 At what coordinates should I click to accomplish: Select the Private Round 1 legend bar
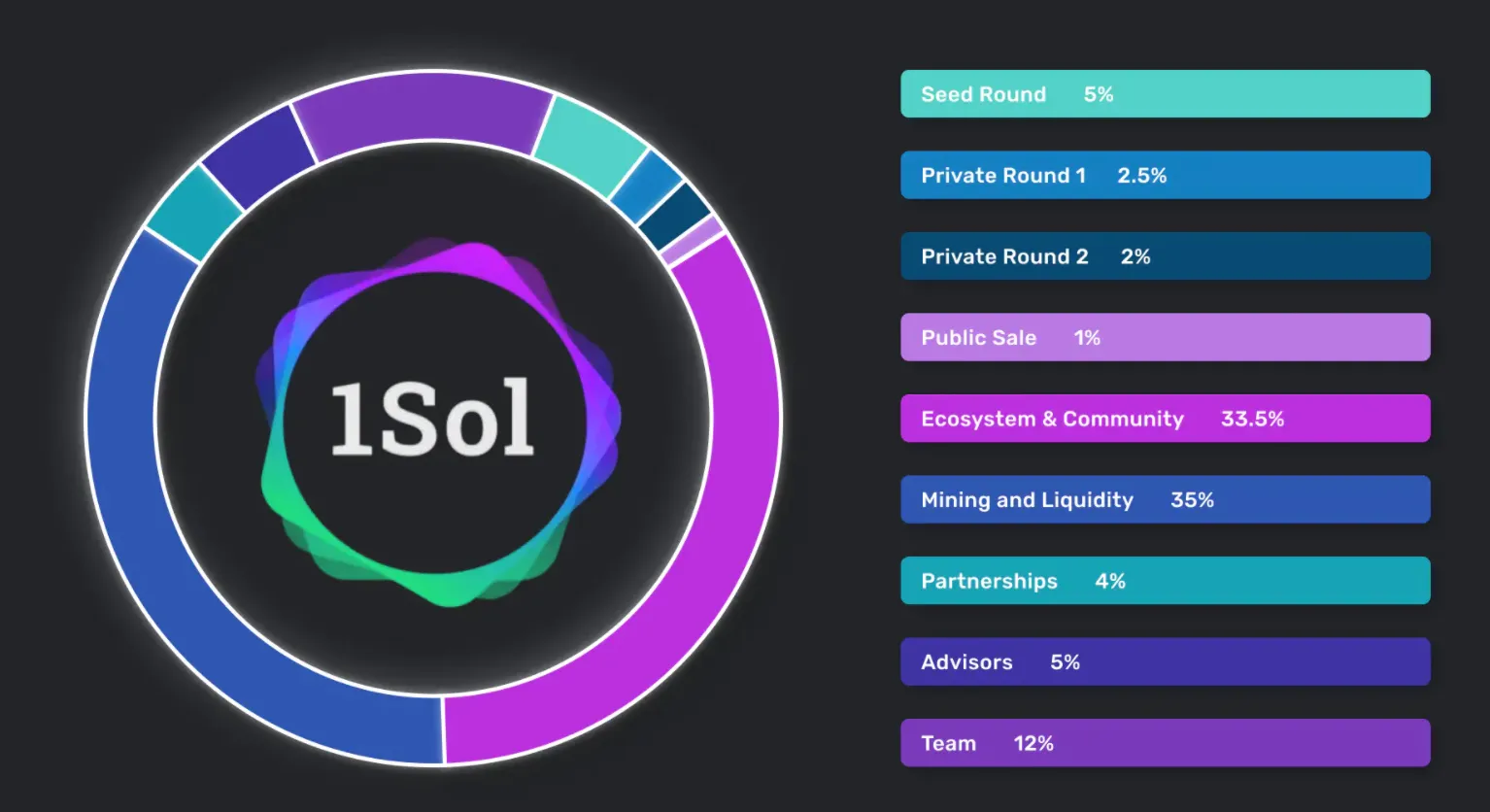pos(1165,175)
